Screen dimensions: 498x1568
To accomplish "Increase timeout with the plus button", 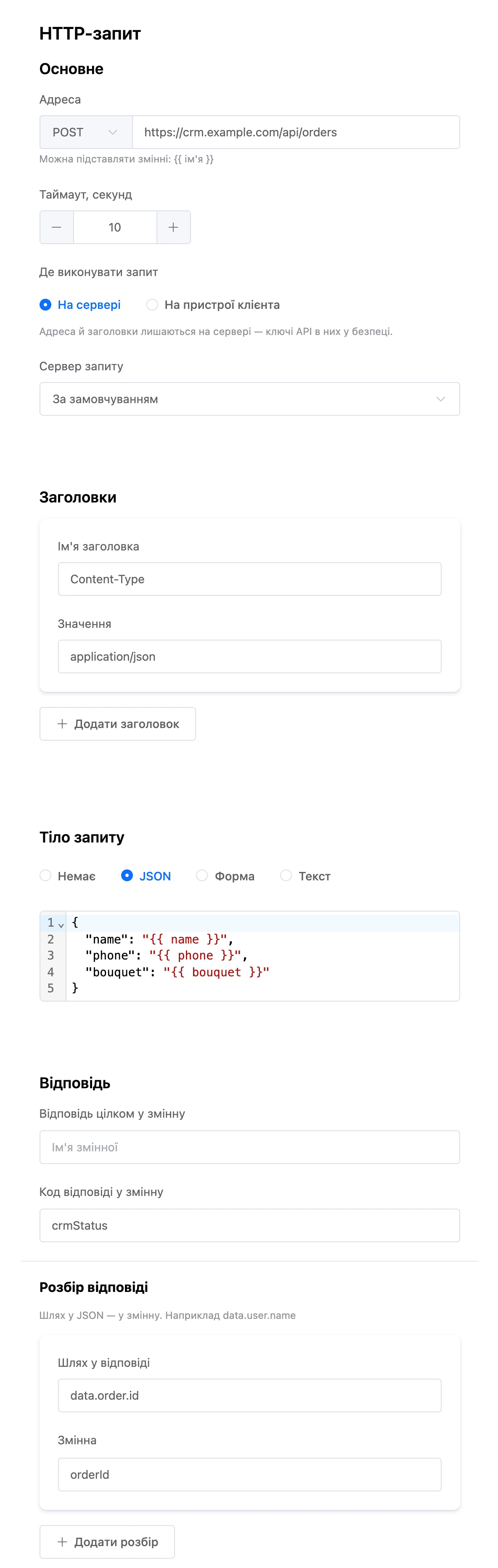I will click(x=173, y=227).
